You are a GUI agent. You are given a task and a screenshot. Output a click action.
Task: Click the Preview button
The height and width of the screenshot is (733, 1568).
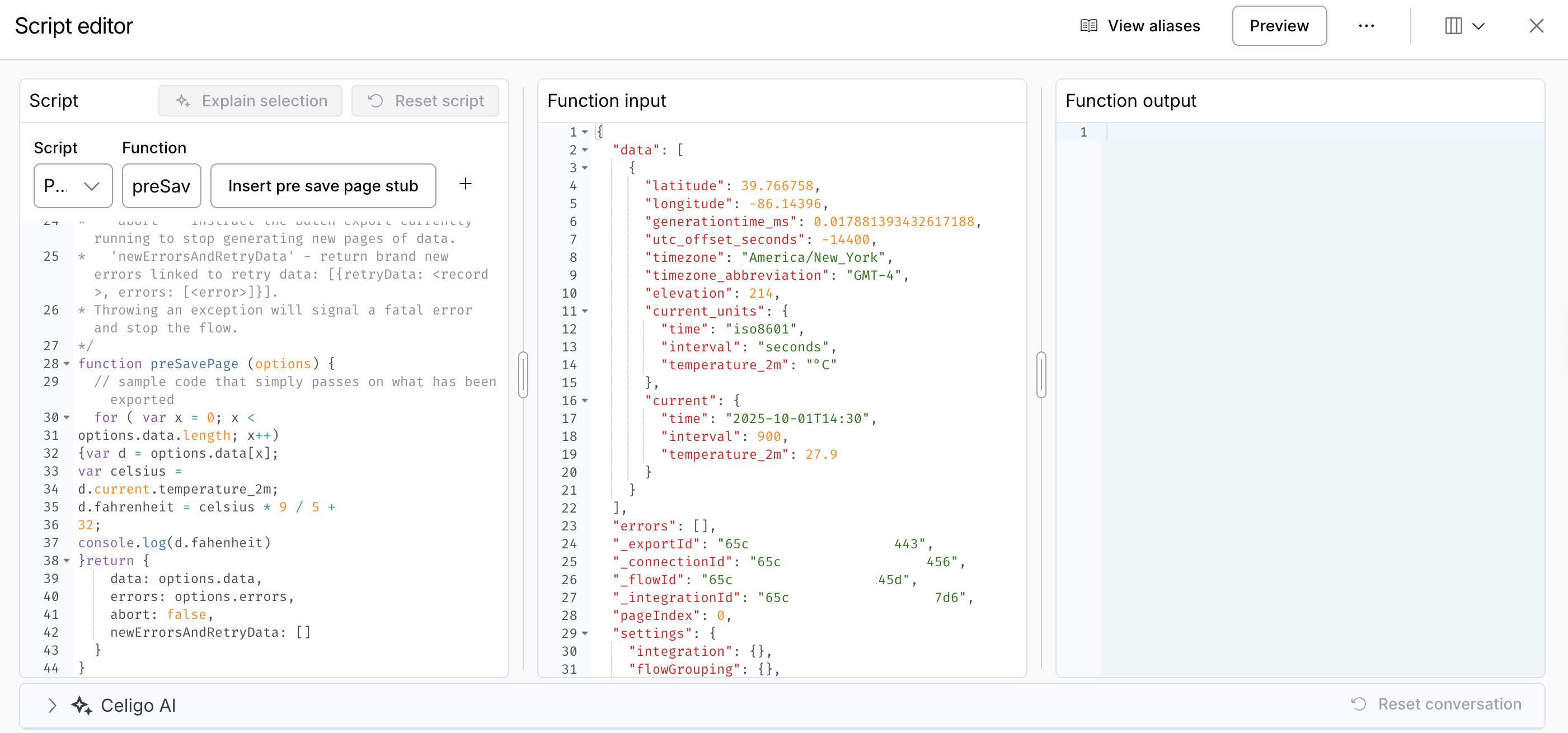(x=1279, y=26)
